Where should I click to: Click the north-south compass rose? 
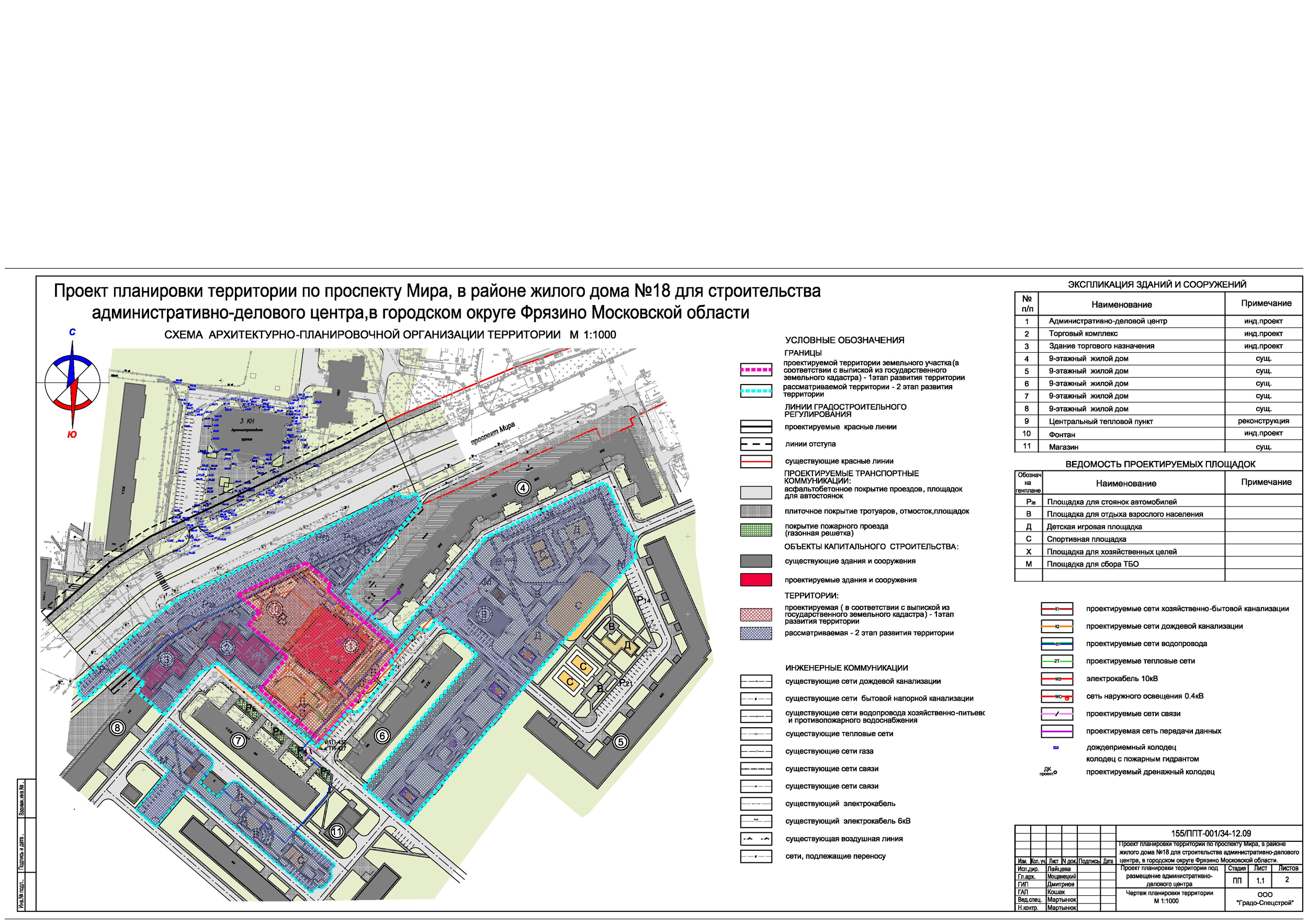pyautogui.click(x=72, y=383)
